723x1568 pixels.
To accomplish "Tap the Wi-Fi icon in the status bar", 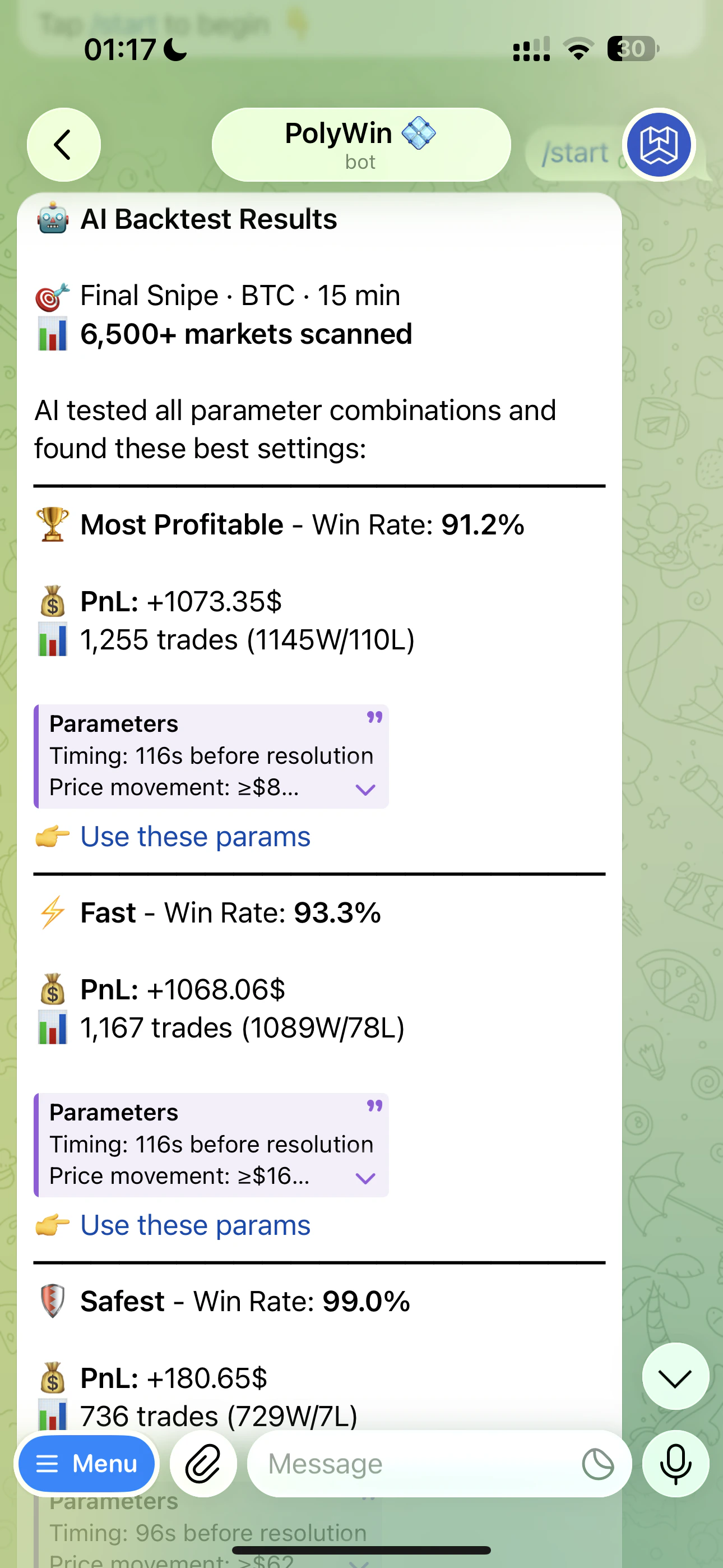I will [x=578, y=49].
